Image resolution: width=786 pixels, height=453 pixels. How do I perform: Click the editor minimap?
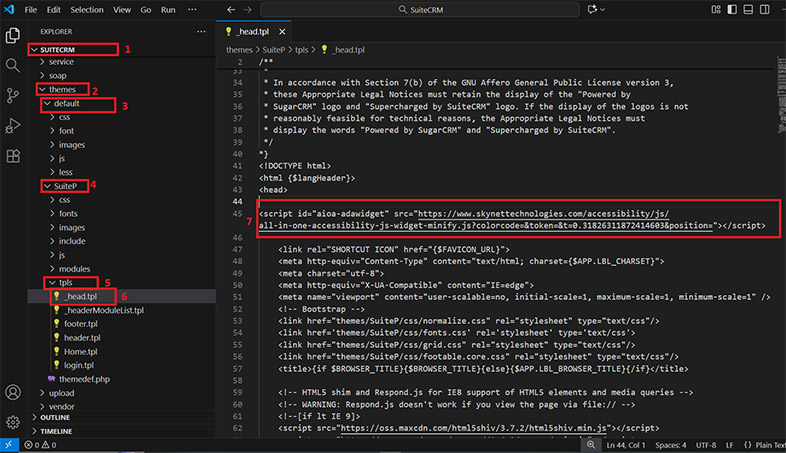(x=781, y=94)
